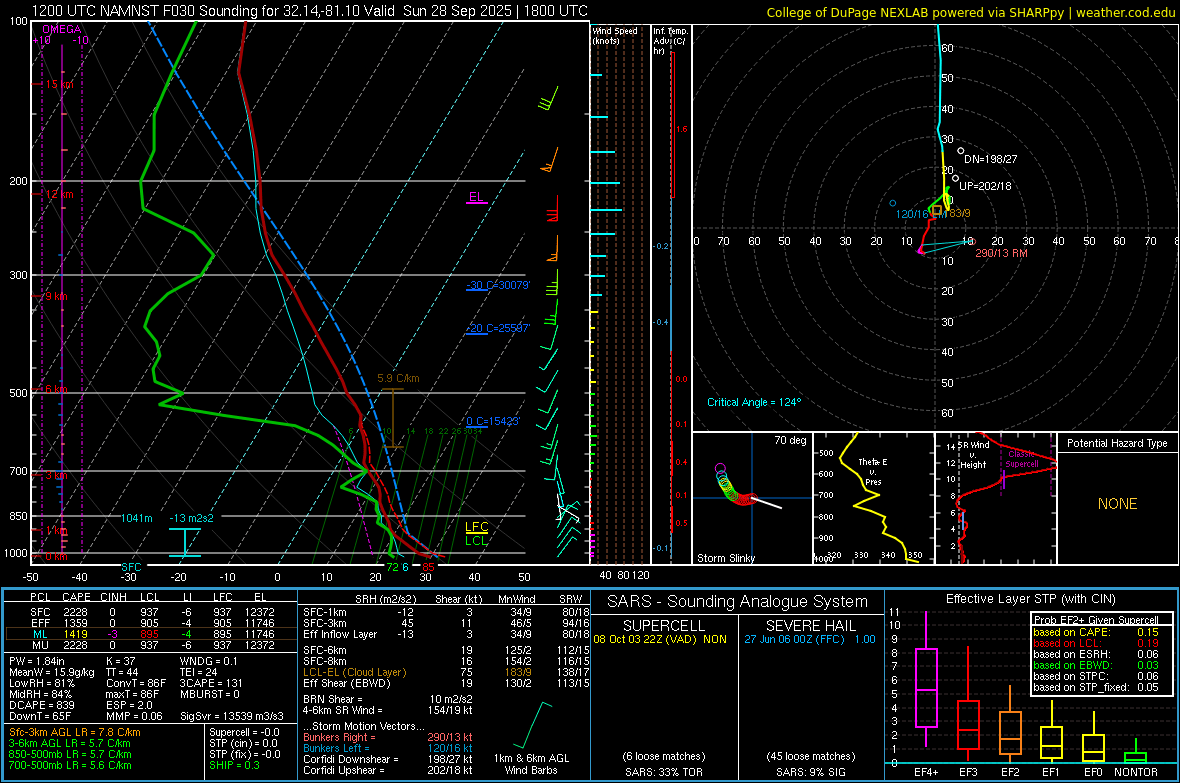Image resolution: width=1180 pixels, height=783 pixels.
Task: Click the '70 deg' slinky label
Action: pyautogui.click(x=790, y=440)
